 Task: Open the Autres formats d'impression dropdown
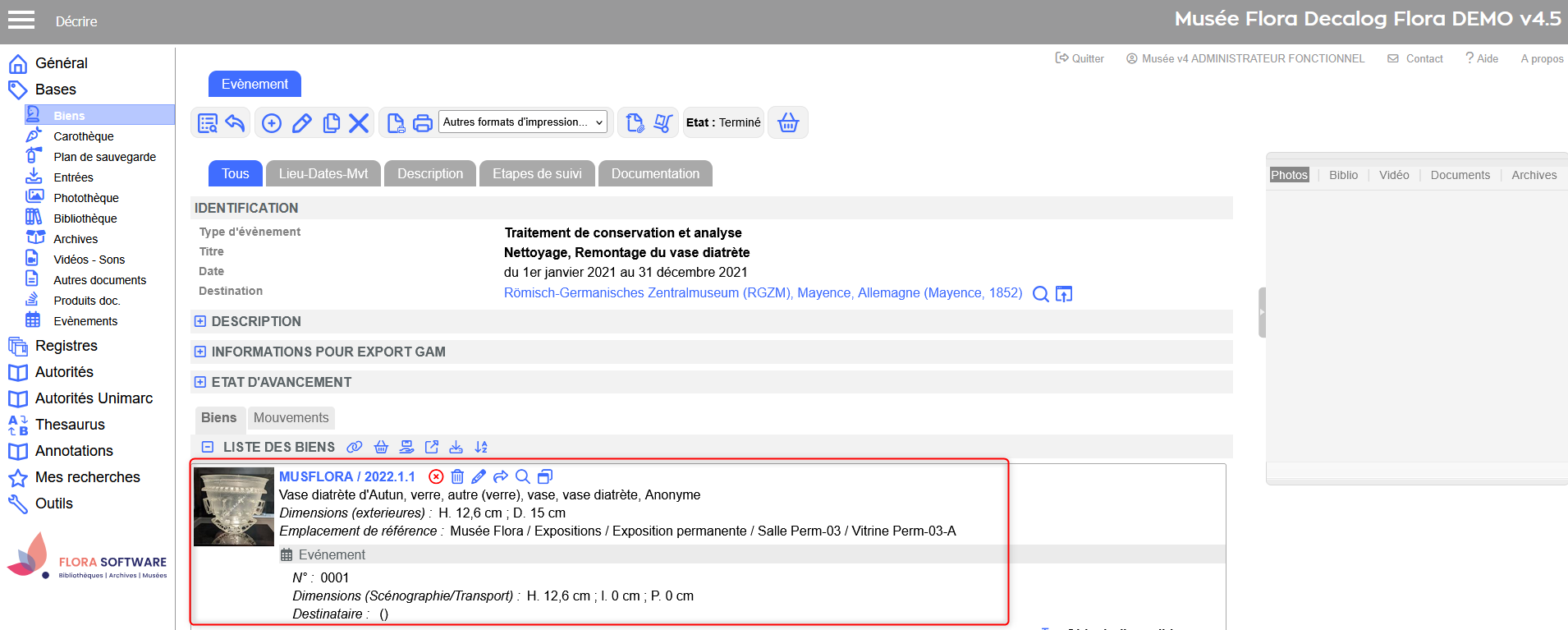coord(523,122)
